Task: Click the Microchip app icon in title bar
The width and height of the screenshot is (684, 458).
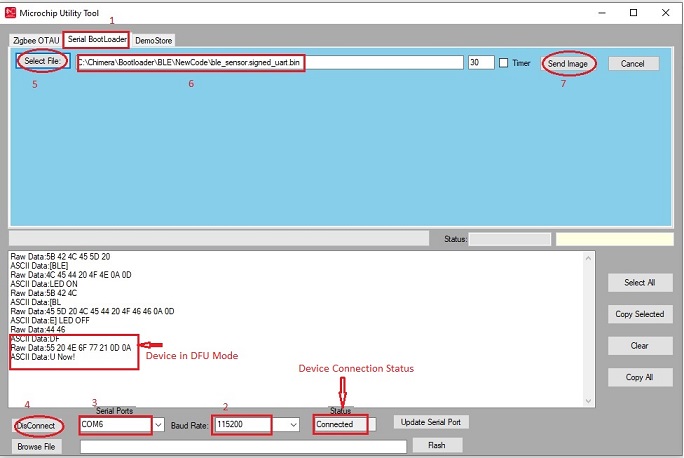Action: [10, 13]
